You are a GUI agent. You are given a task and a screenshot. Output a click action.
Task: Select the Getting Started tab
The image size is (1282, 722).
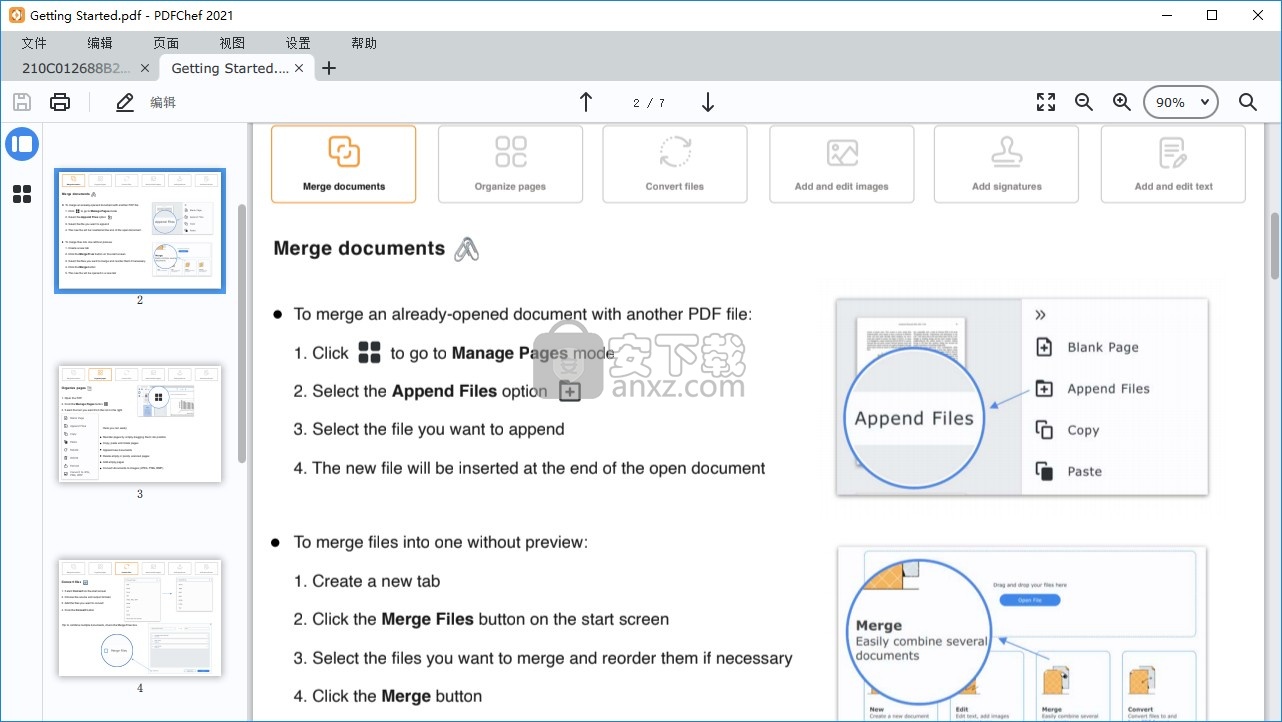coord(231,68)
